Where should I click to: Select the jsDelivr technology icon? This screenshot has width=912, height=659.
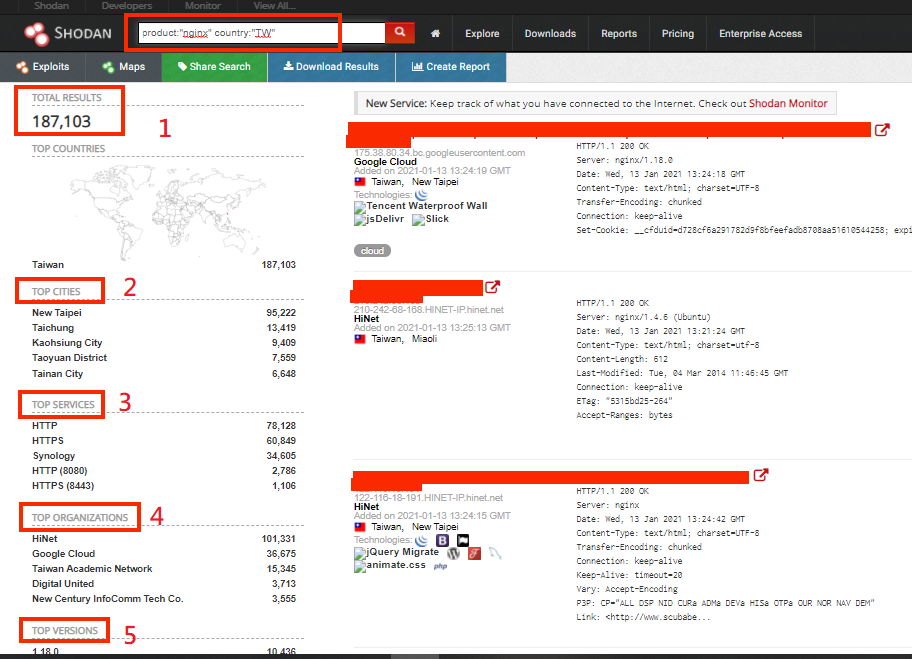(379, 219)
